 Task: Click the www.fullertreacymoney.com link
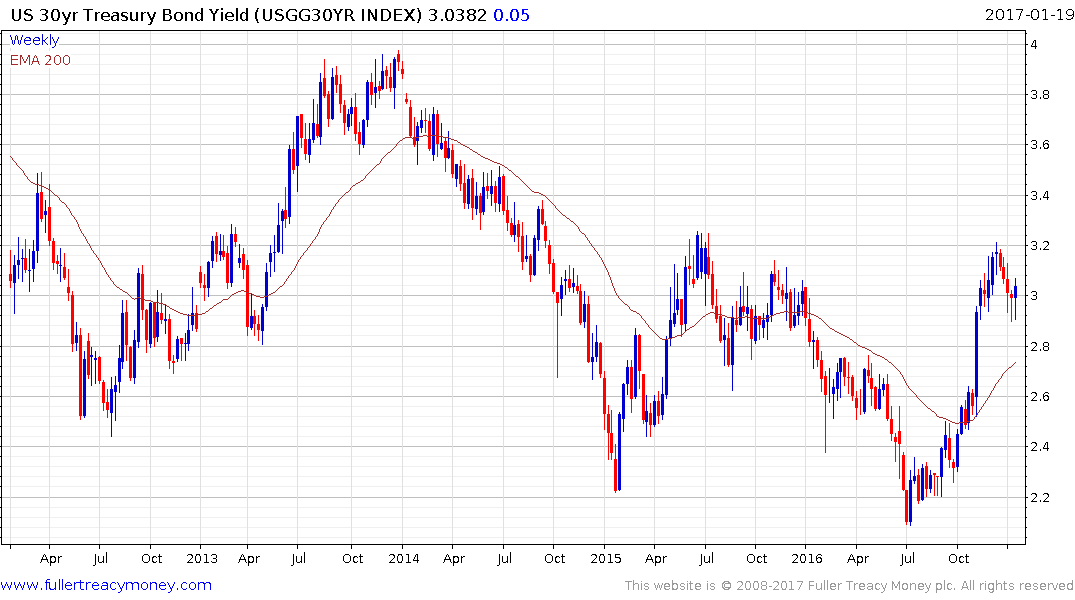point(106,585)
